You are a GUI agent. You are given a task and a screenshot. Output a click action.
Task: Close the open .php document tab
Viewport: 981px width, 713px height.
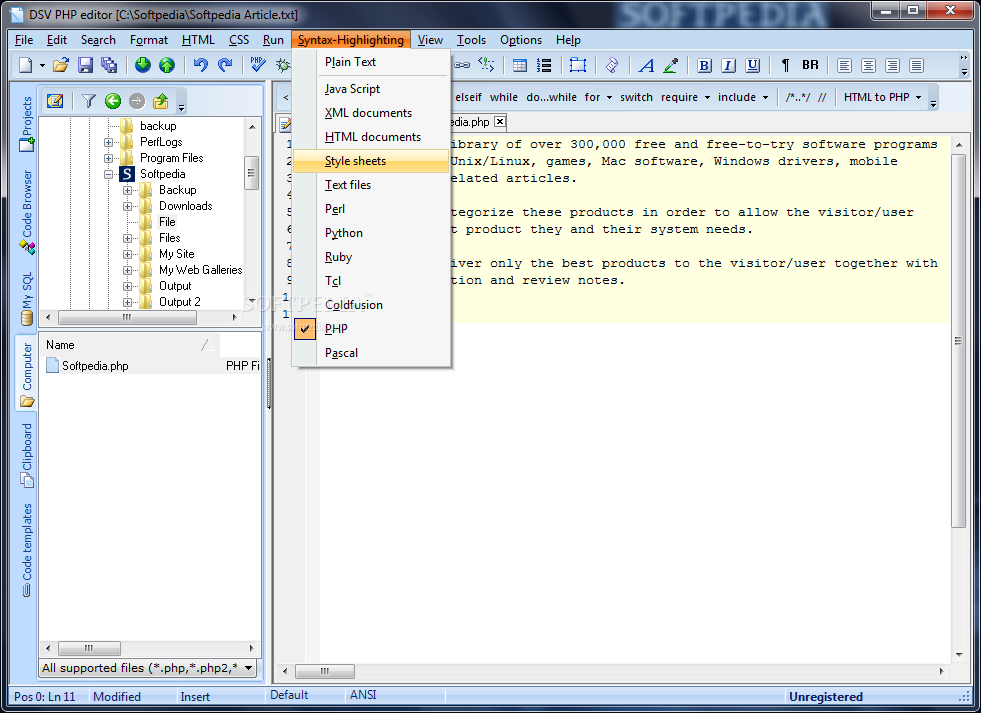(x=500, y=122)
